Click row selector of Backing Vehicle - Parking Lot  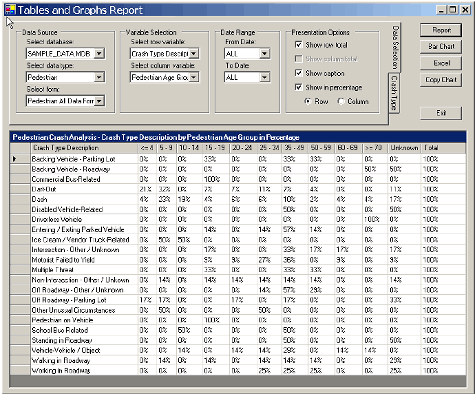tap(20, 159)
